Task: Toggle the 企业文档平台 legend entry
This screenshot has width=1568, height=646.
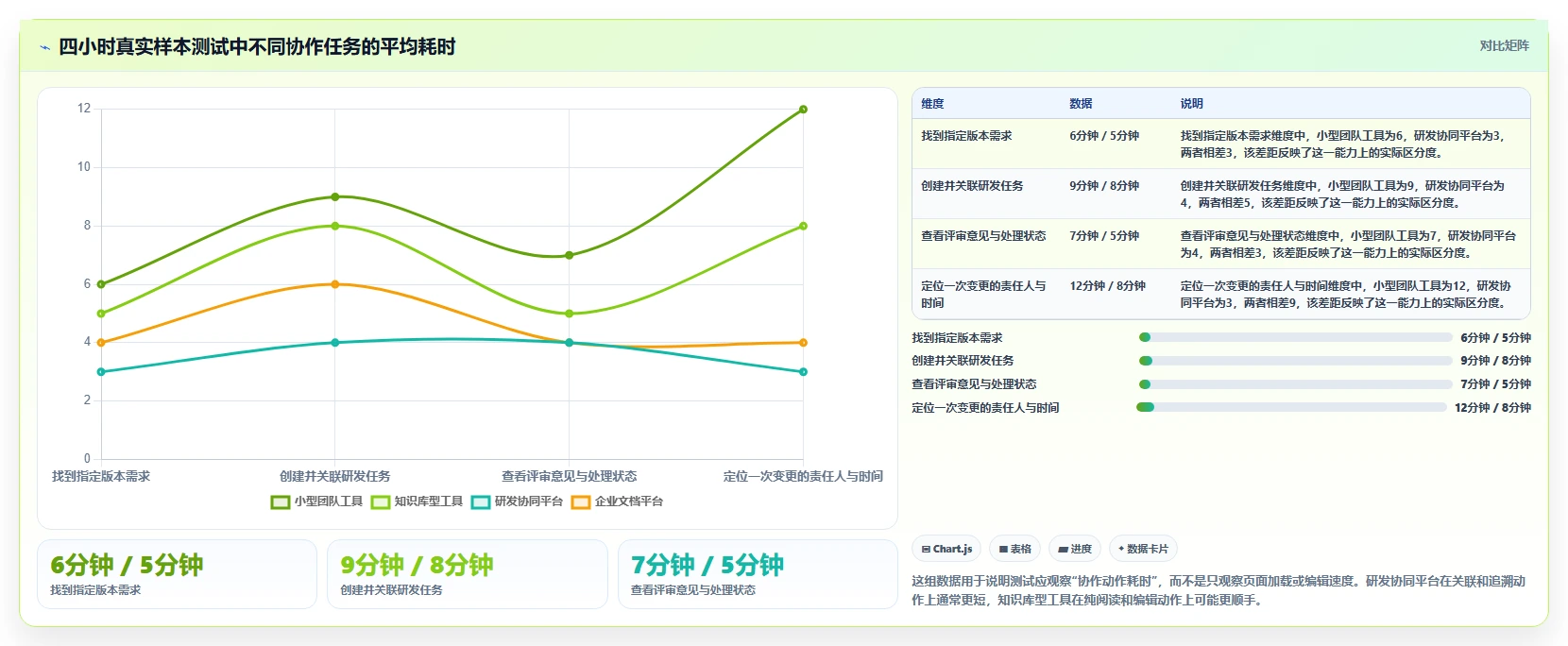Action: (617, 501)
